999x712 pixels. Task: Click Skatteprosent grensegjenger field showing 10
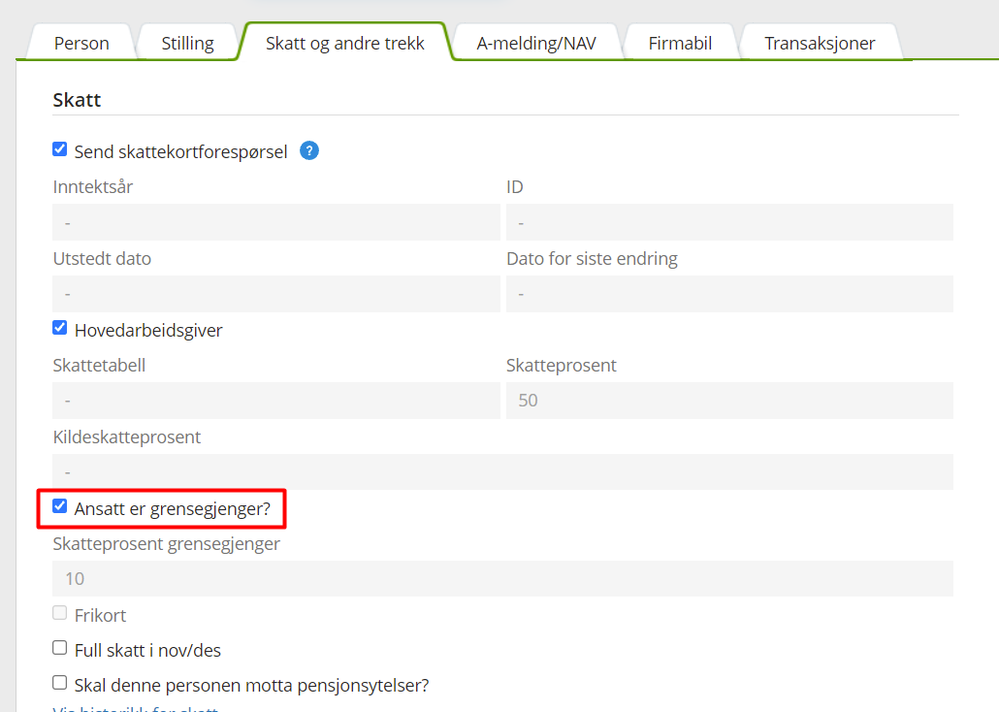pyautogui.click(x=503, y=579)
